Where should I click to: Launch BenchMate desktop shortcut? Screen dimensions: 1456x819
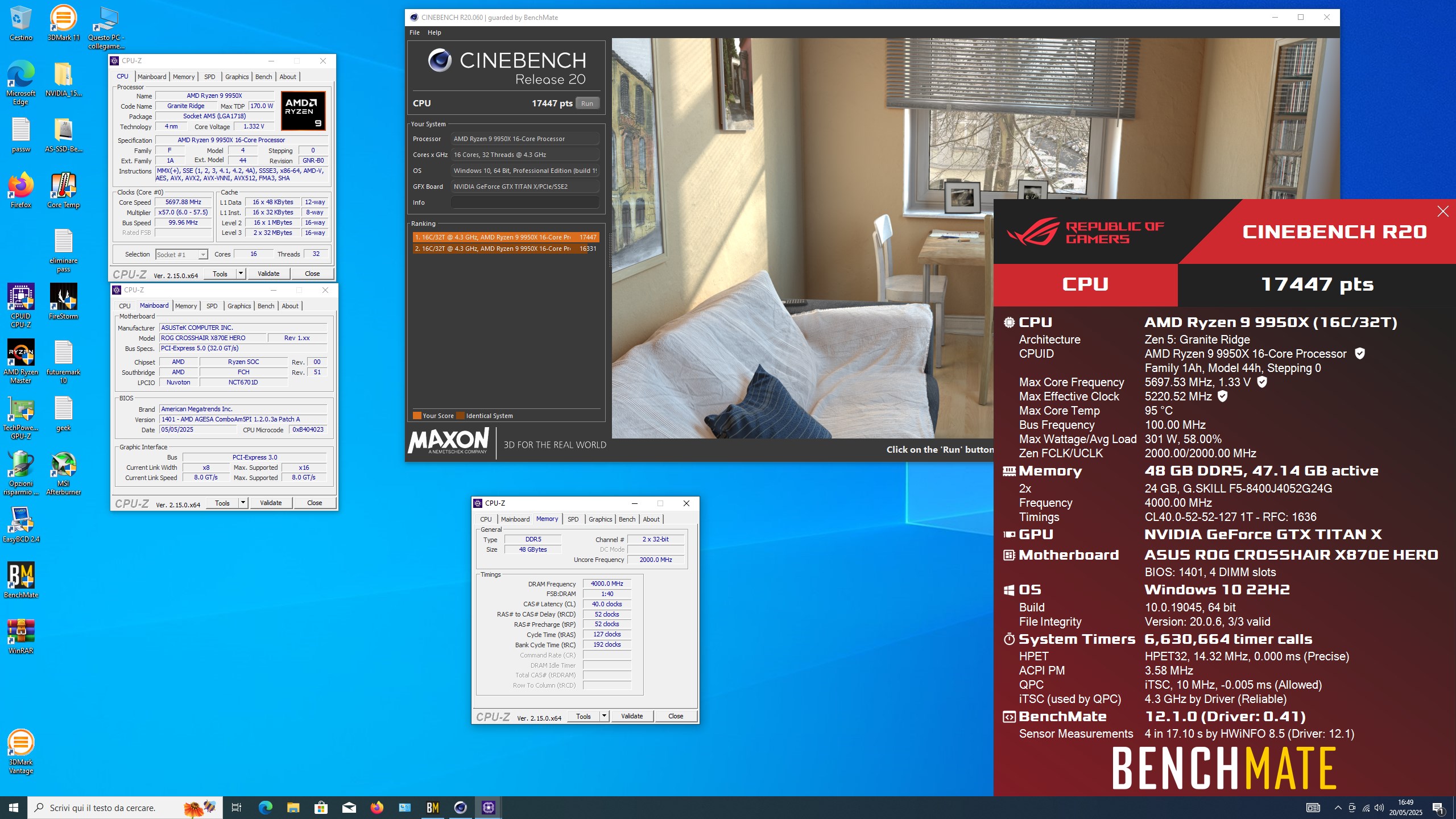coord(20,580)
